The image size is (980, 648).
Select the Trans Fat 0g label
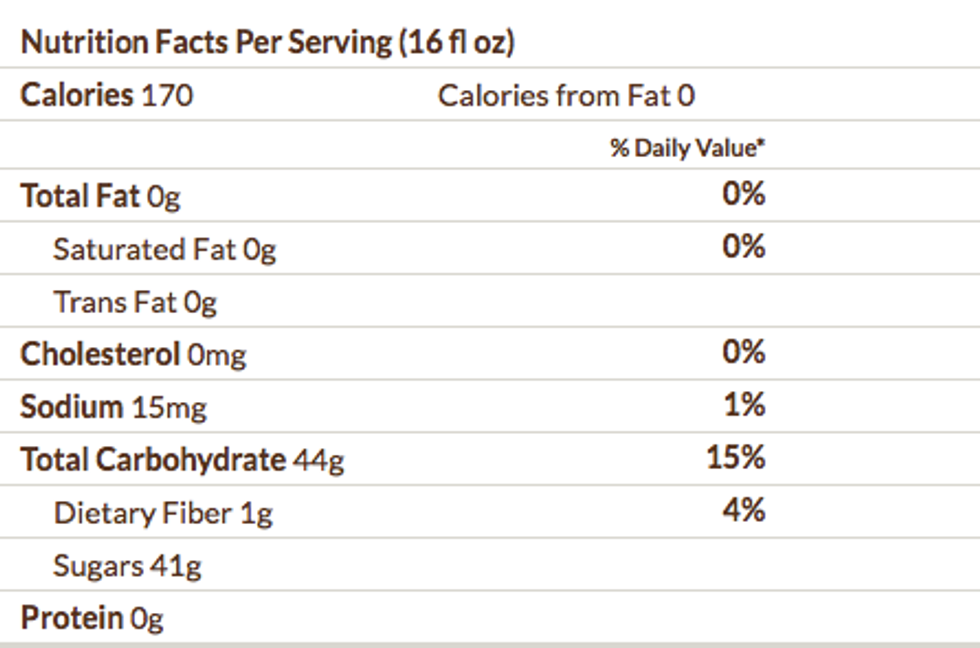[135, 302]
